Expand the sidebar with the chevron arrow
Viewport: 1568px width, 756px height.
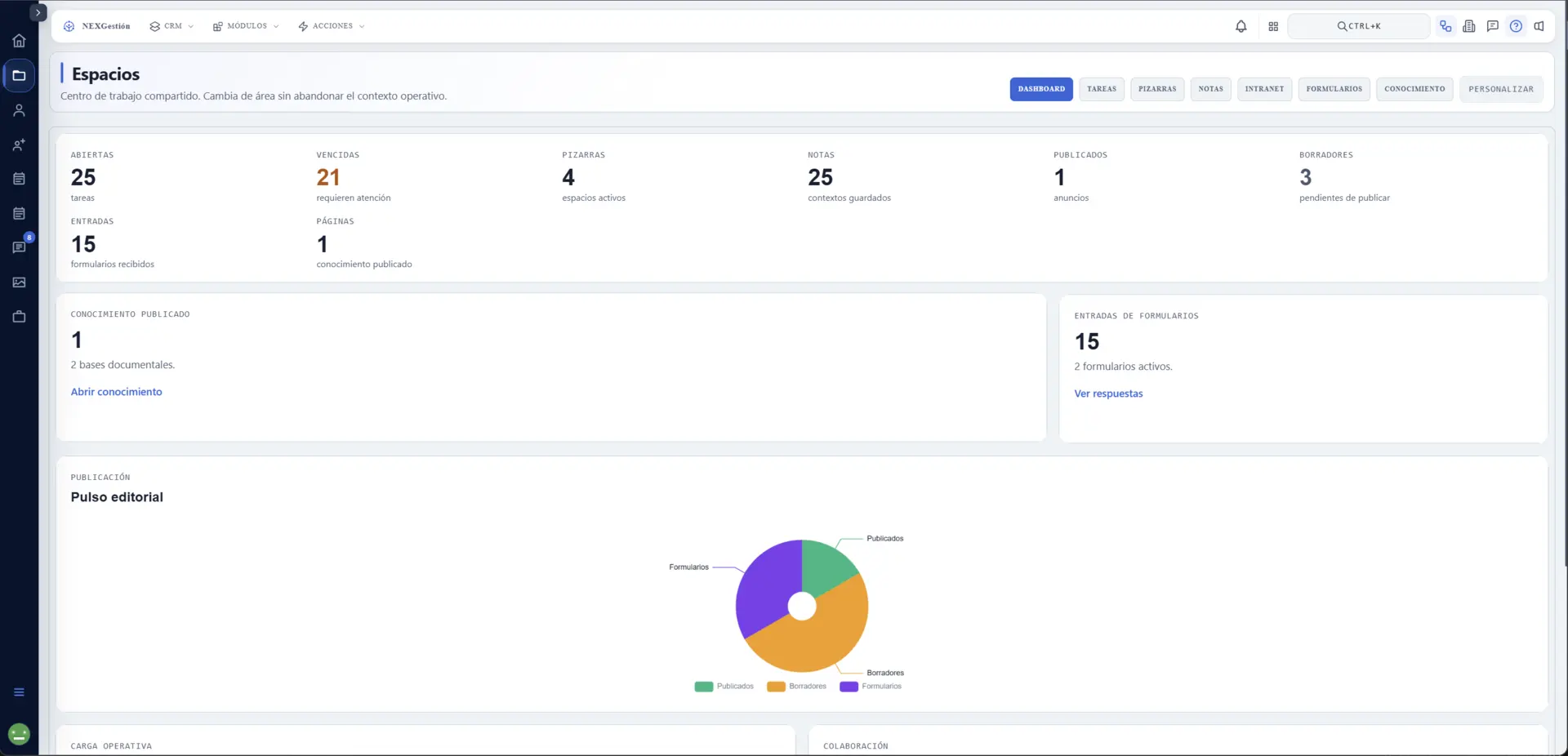(x=38, y=13)
